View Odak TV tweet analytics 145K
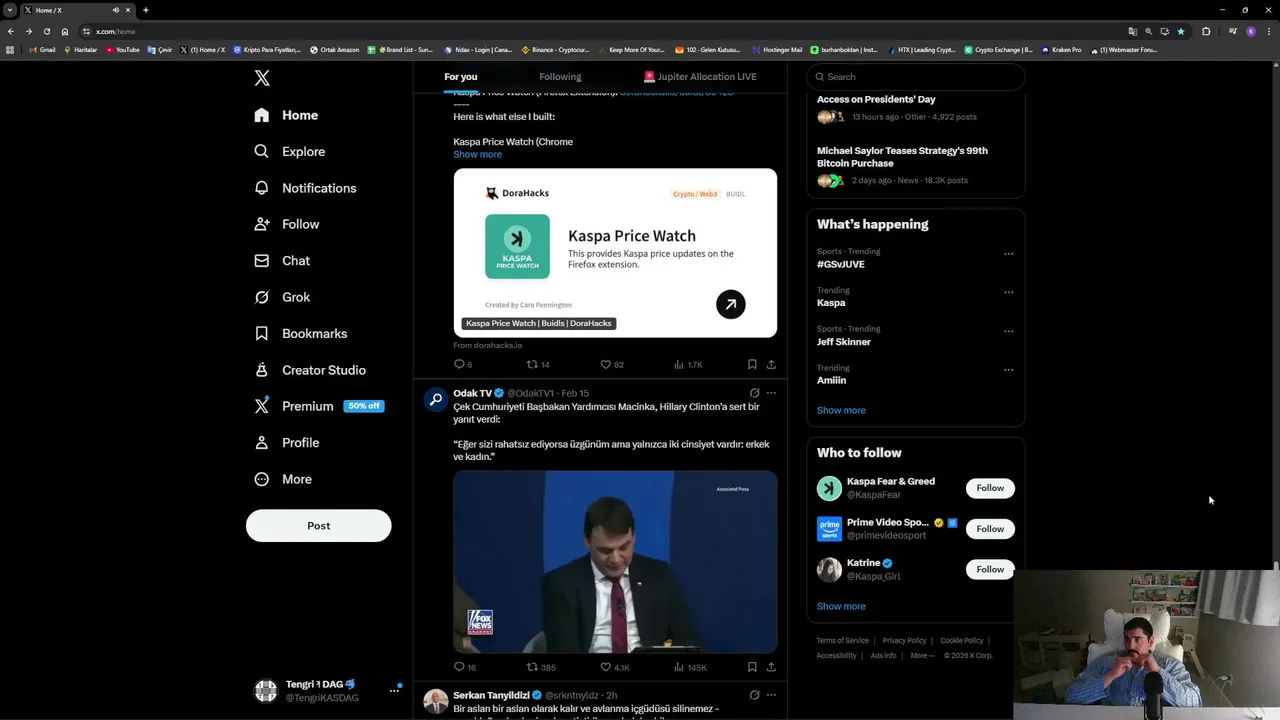 [x=690, y=667]
